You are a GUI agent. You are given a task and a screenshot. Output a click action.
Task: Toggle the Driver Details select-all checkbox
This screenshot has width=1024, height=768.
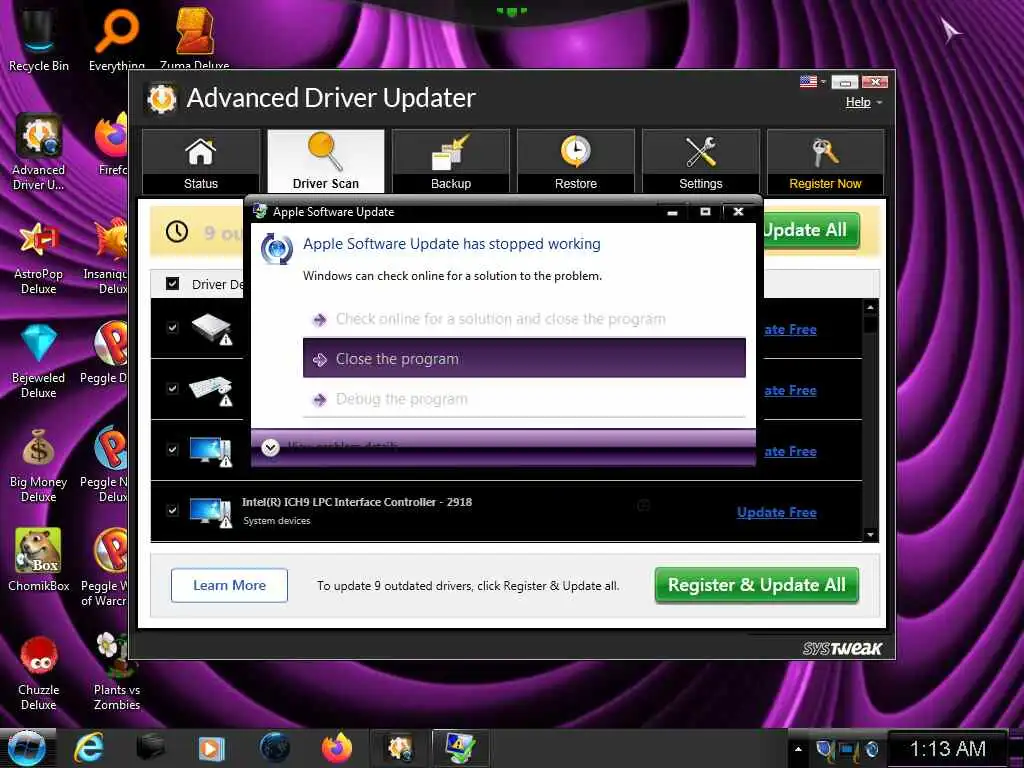point(172,283)
